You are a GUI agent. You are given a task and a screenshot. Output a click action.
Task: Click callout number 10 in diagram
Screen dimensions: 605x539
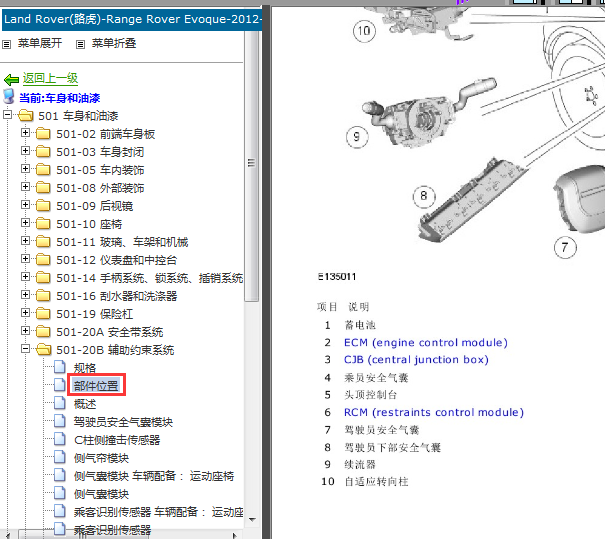[x=364, y=31]
